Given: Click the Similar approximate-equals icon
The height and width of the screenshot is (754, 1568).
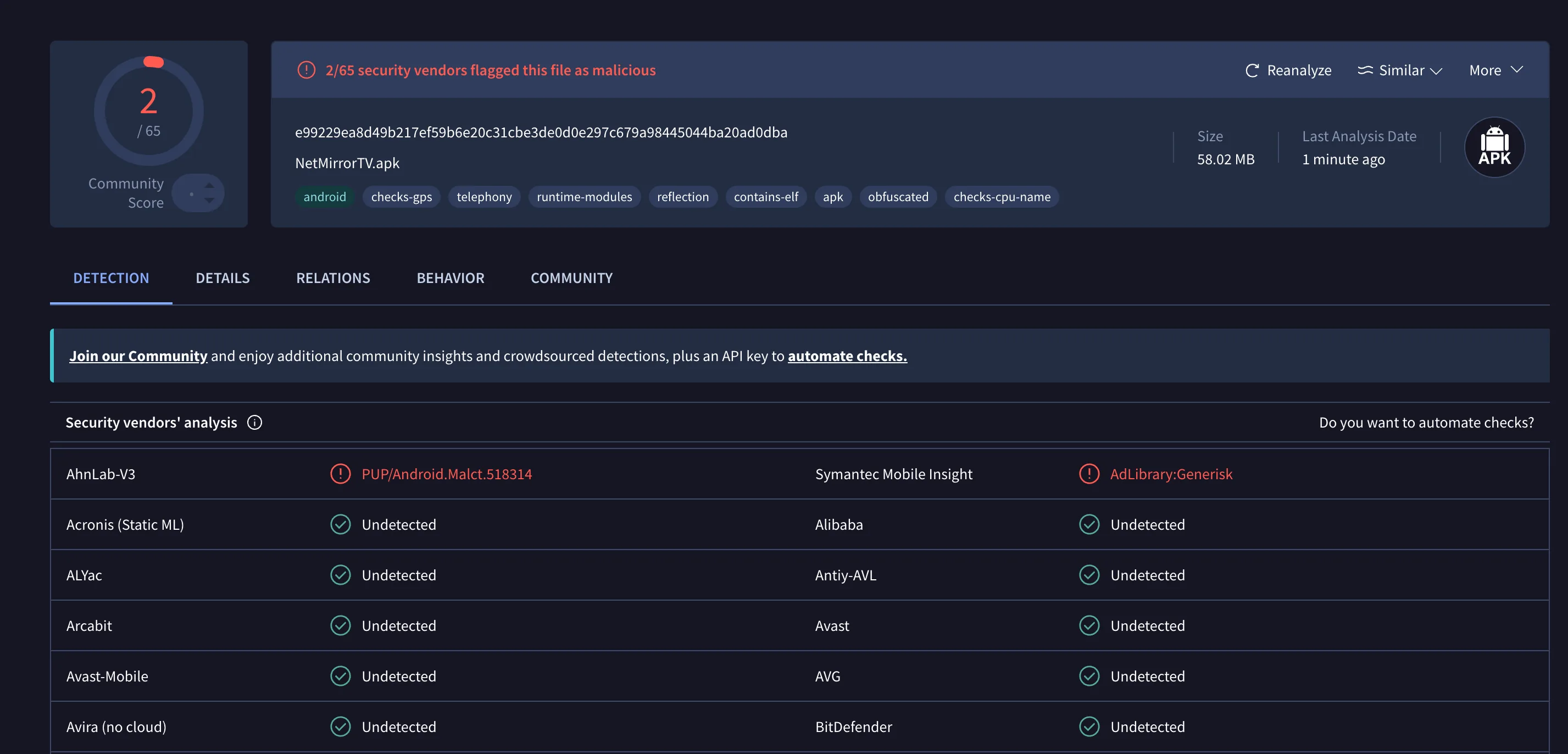Looking at the screenshot, I should tap(1365, 70).
